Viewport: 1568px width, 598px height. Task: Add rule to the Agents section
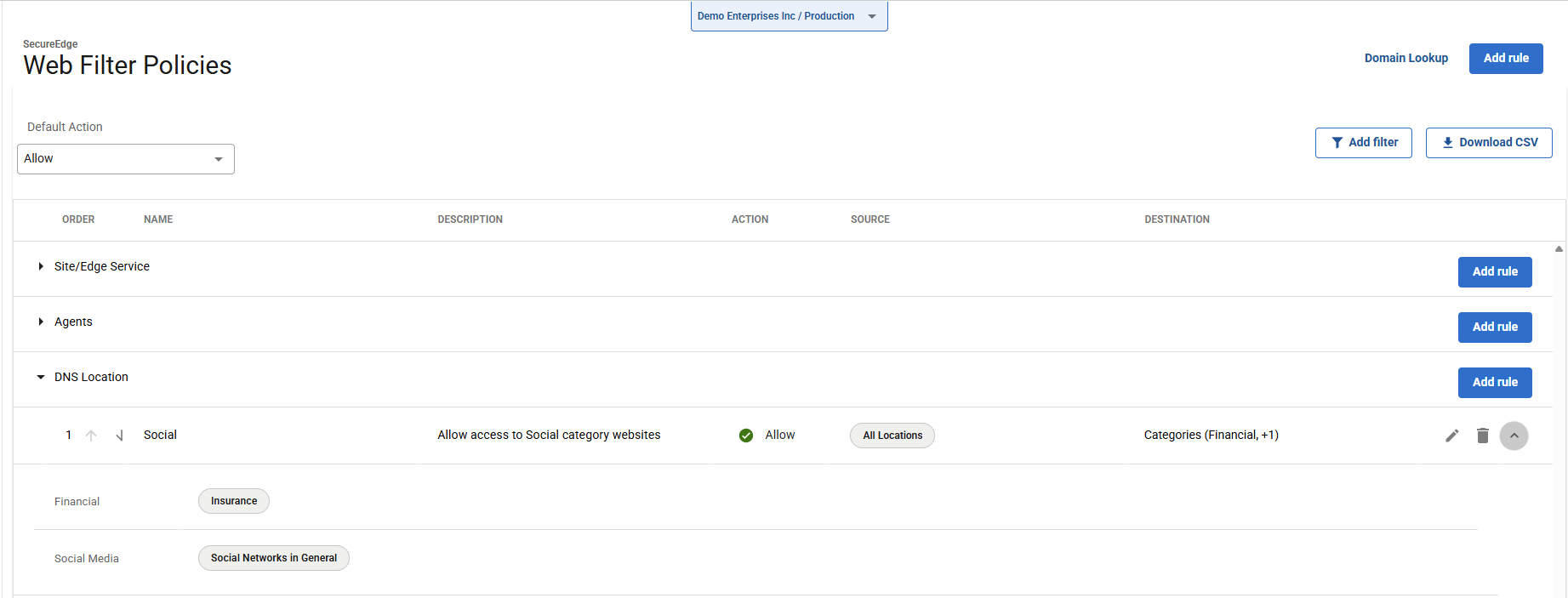1494,327
